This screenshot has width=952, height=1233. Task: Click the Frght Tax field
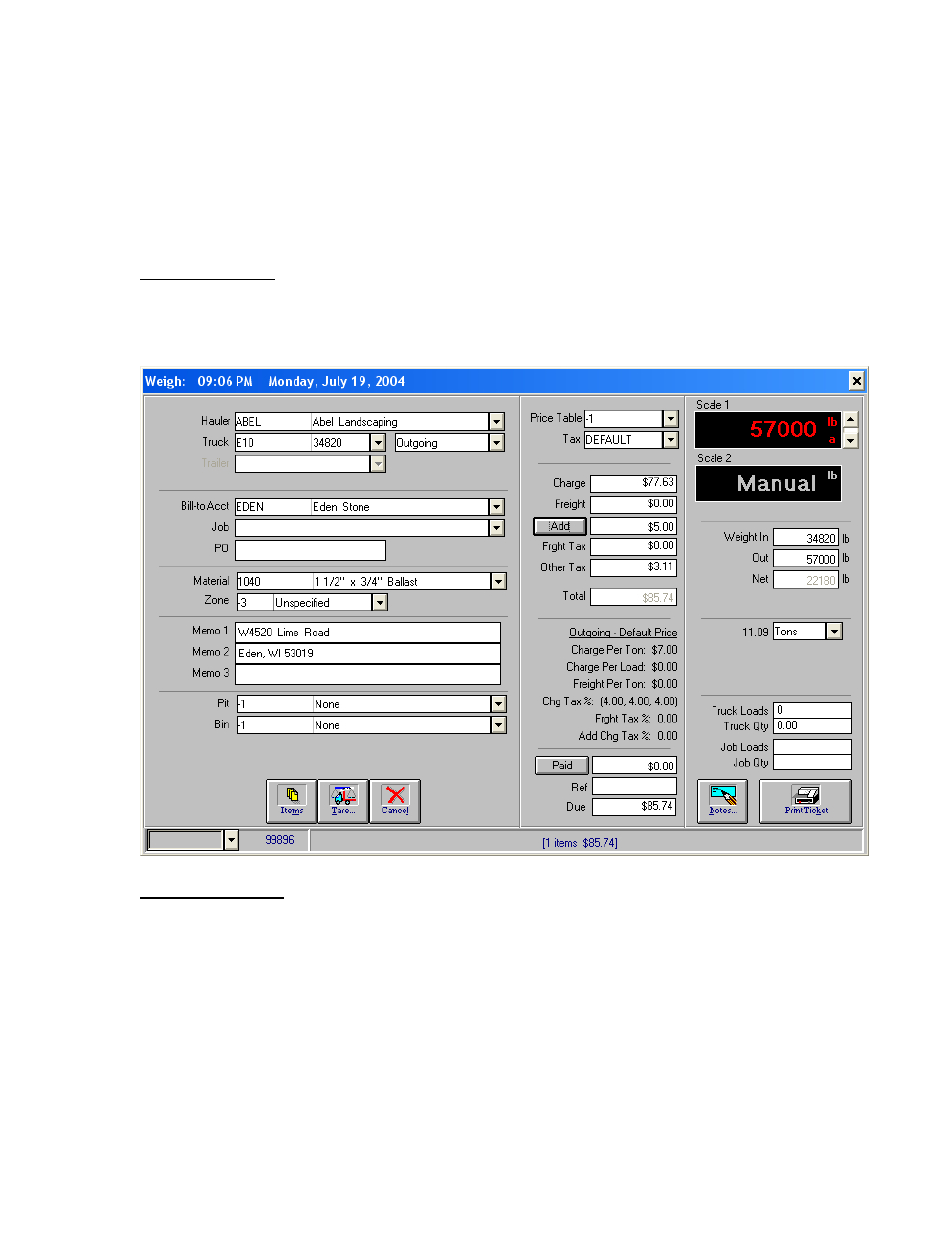(633, 547)
